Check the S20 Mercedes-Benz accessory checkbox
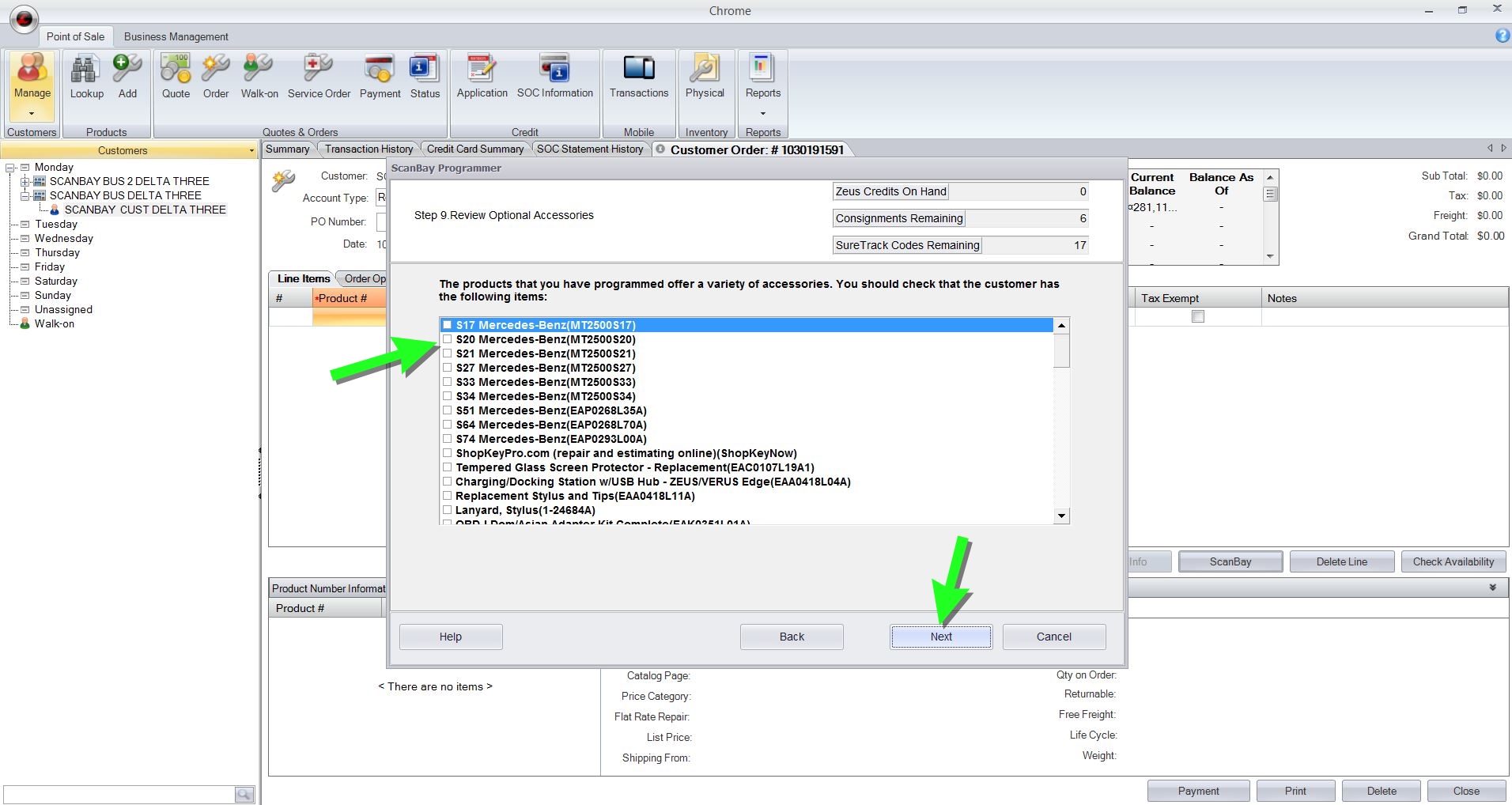Image resolution: width=1512 pixels, height=805 pixels. (x=448, y=339)
